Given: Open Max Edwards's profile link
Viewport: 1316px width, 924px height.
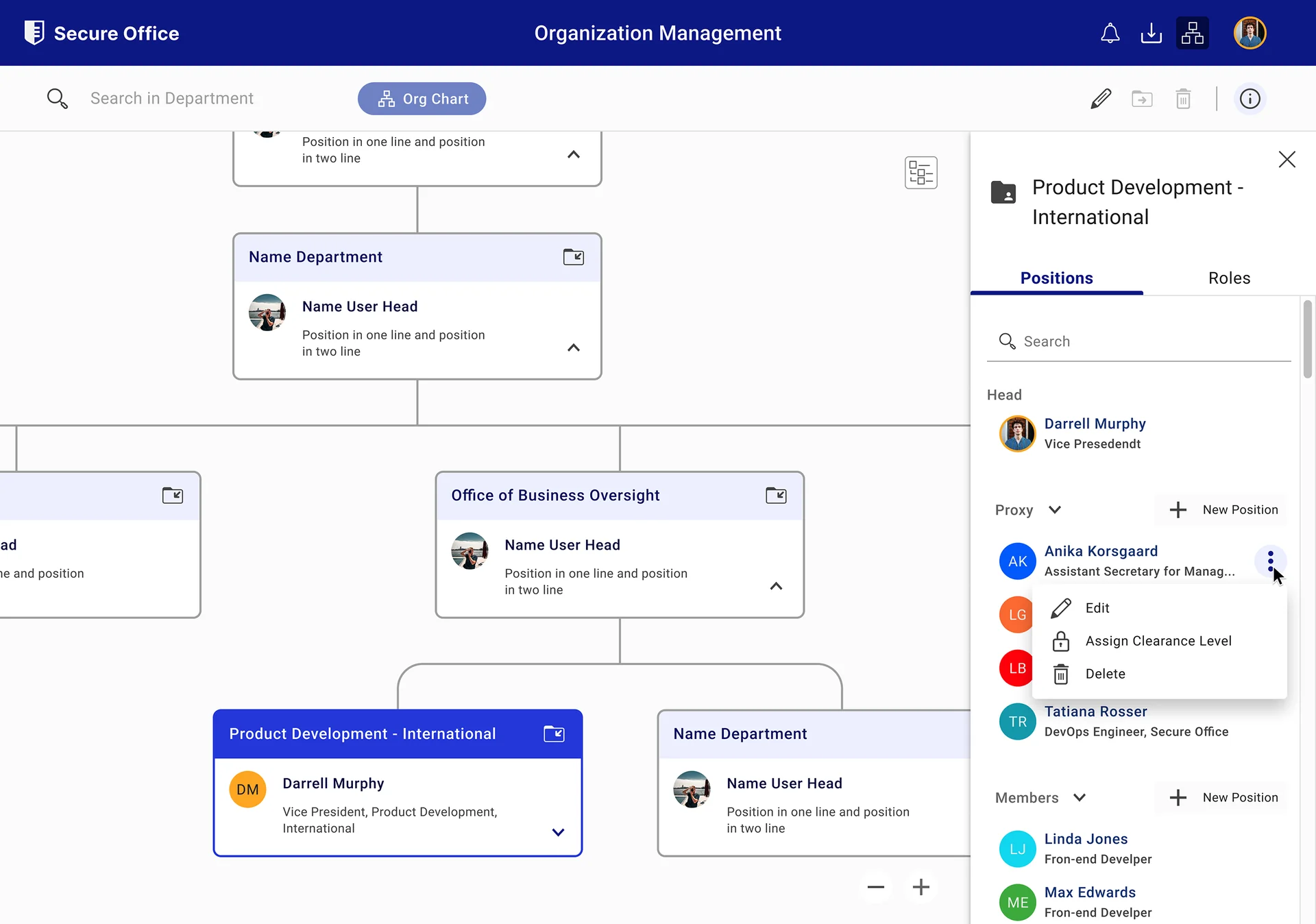Looking at the screenshot, I should tap(1090, 892).
